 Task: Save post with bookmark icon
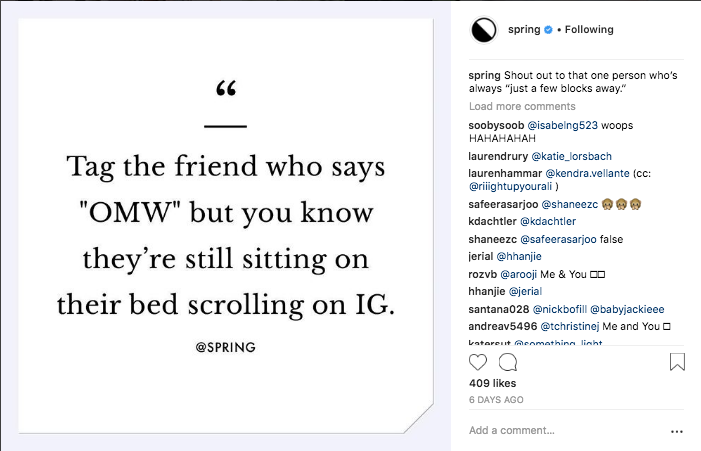point(677,361)
